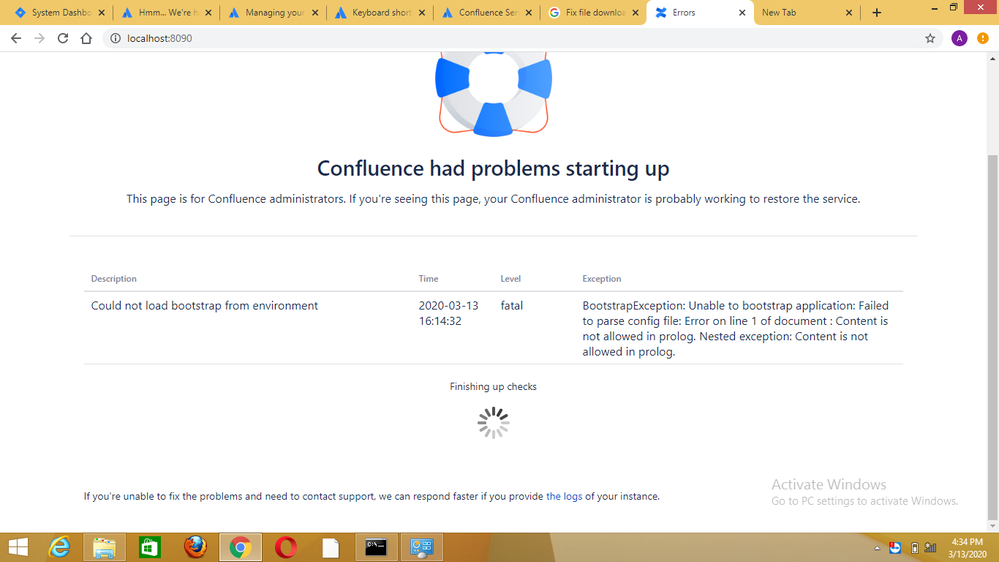Image resolution: width=999 pixels, height=562 pixels.
Task: Click the Chrome taskbar icon
Action: click(x=240, y=547)
